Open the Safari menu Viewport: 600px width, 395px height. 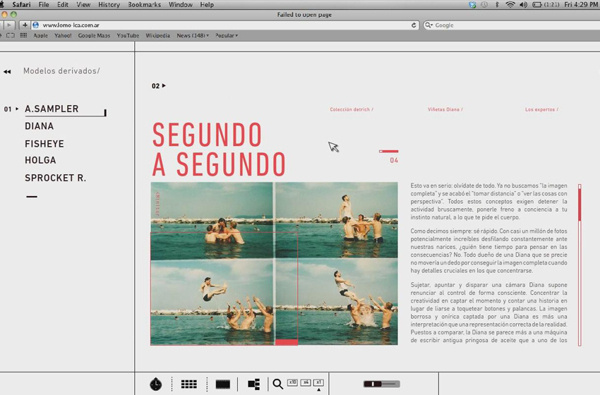click(21, 5)
